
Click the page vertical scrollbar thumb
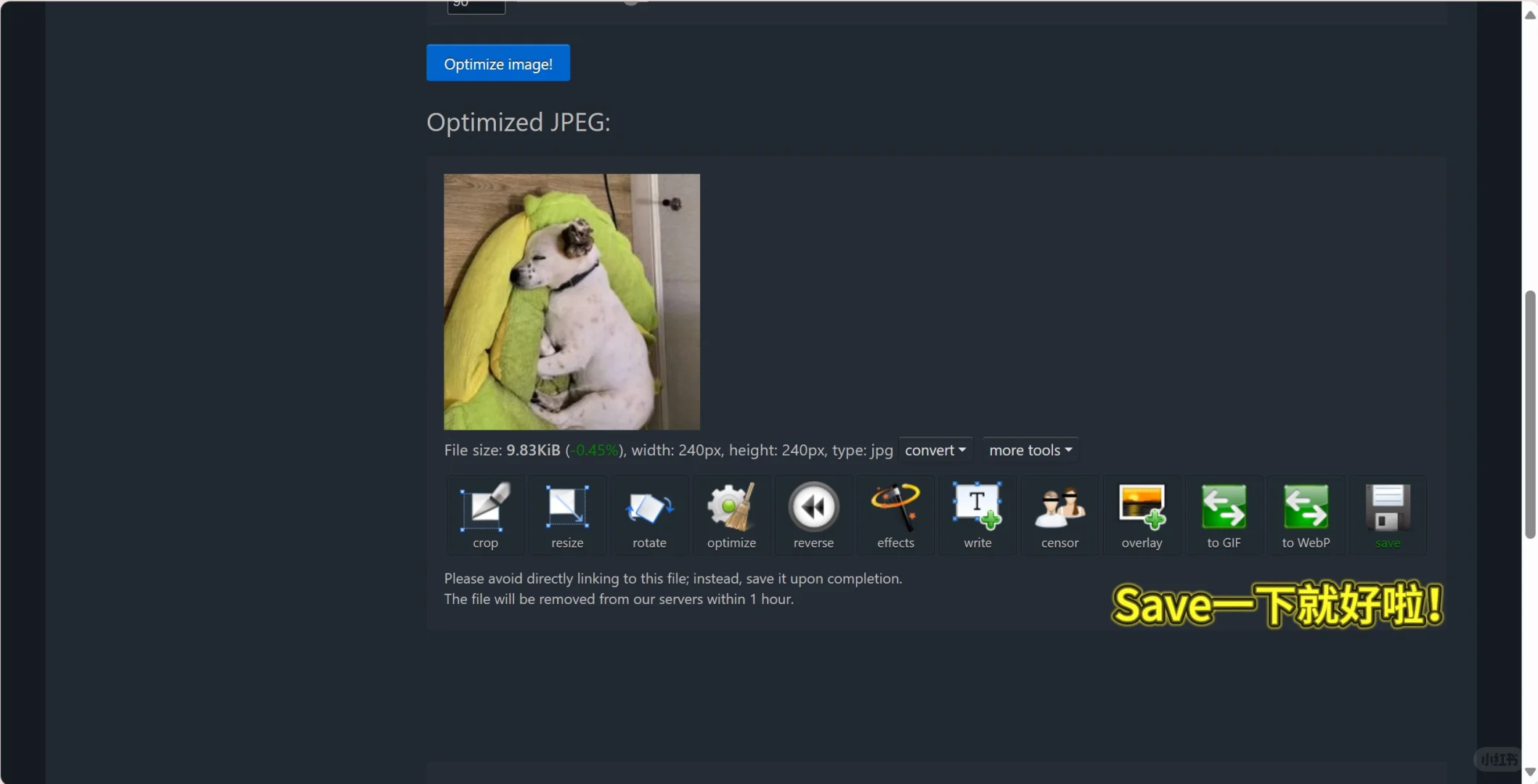click(x=1530, y=414)
